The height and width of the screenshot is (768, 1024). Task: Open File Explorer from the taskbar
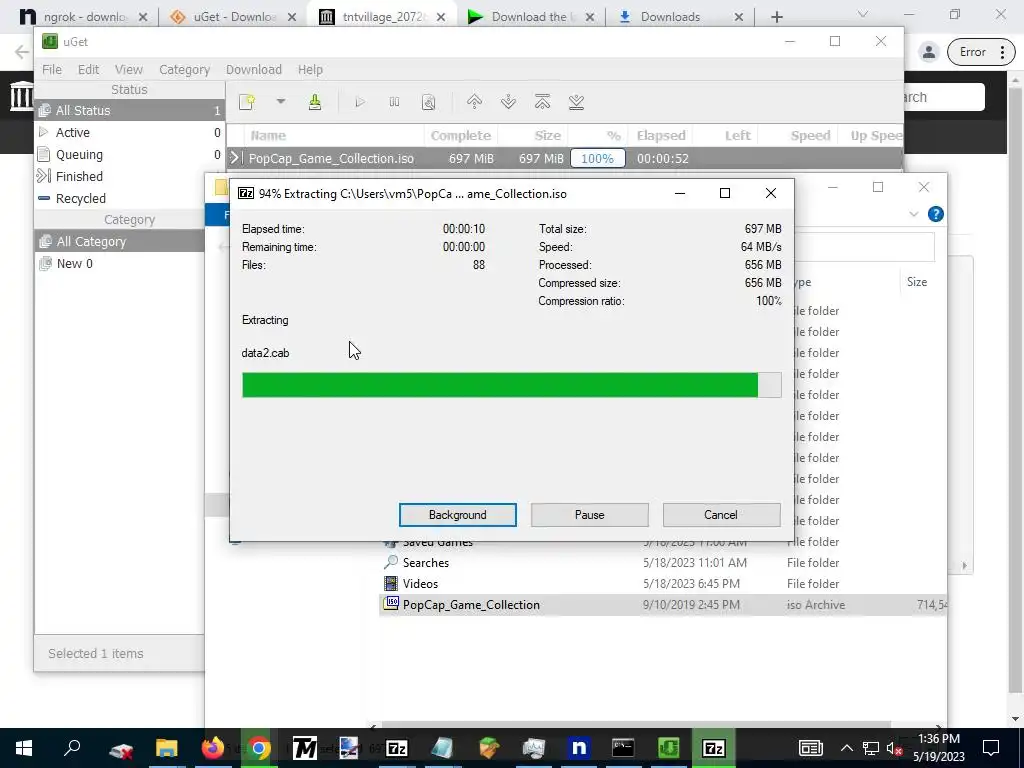point(167,748)
